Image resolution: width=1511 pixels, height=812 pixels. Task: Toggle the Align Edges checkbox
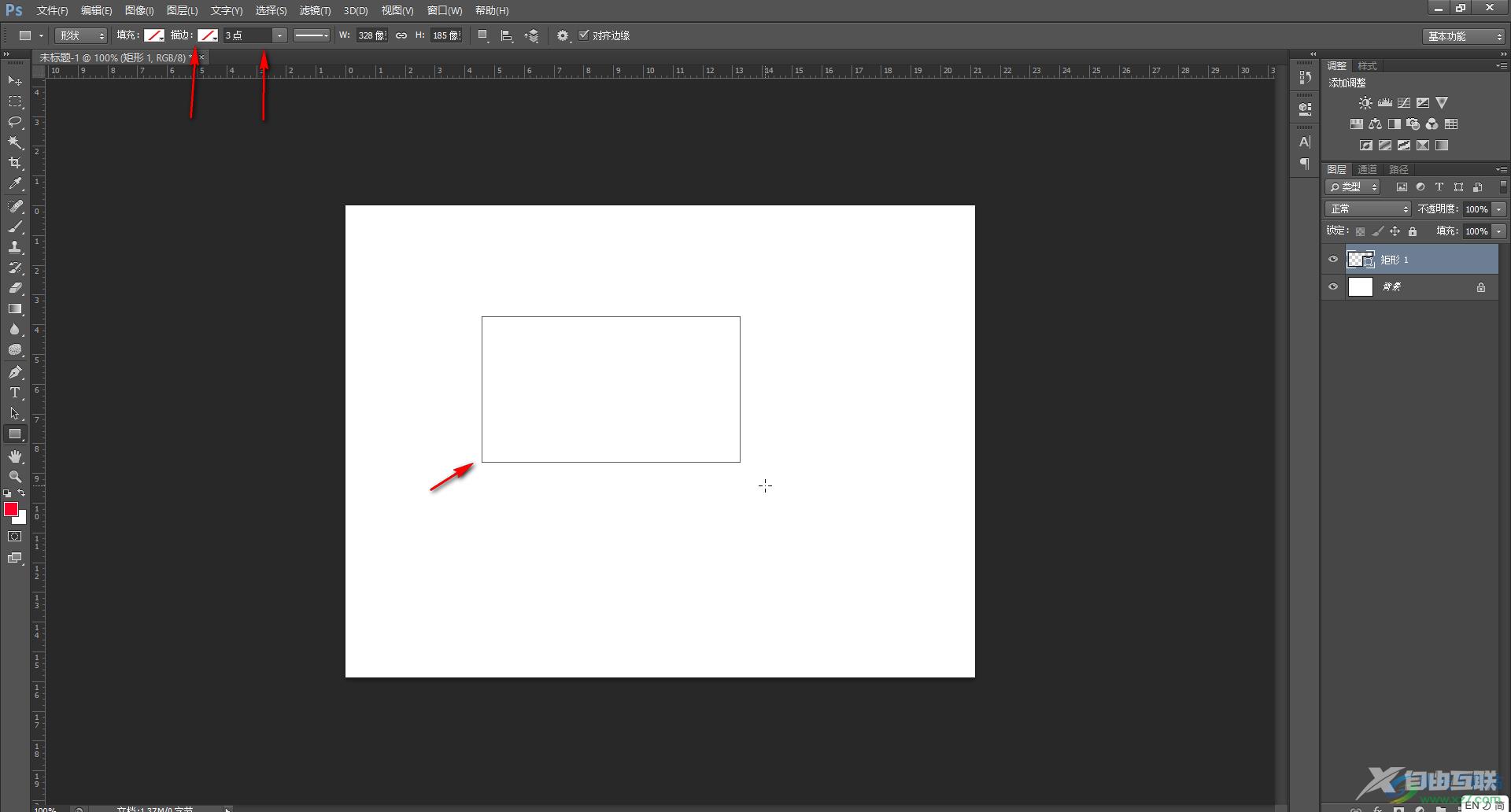coord(584,35)
